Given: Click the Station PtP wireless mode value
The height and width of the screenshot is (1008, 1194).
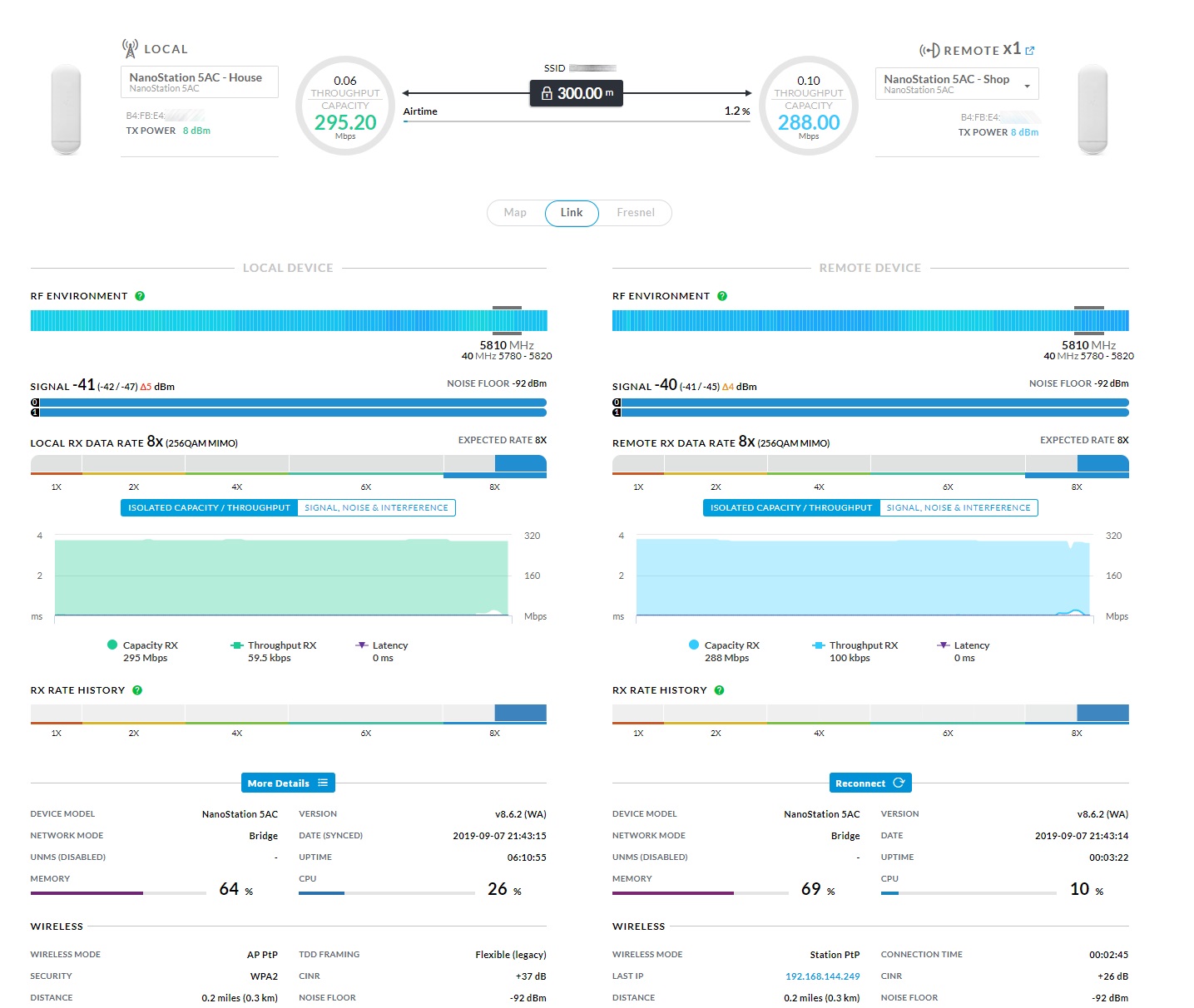Looking at the screenshot, I should click(x=835, y=955).
